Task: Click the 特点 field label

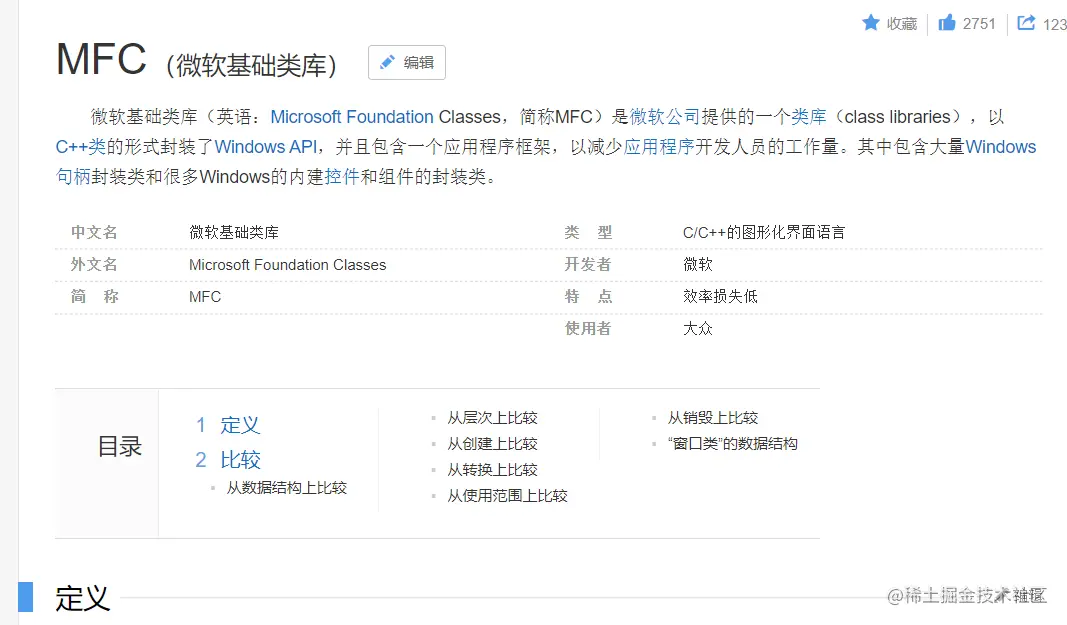Action: [588, 296]
